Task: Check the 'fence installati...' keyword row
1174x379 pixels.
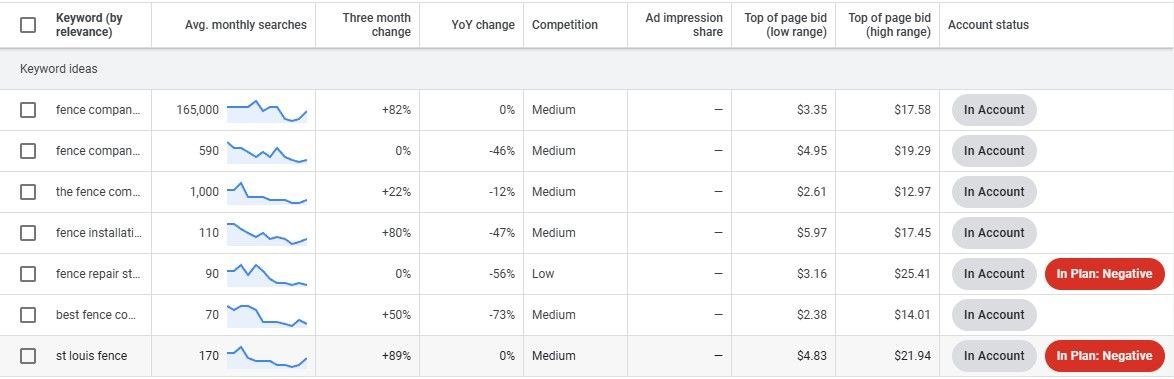Action: point(28,233)
